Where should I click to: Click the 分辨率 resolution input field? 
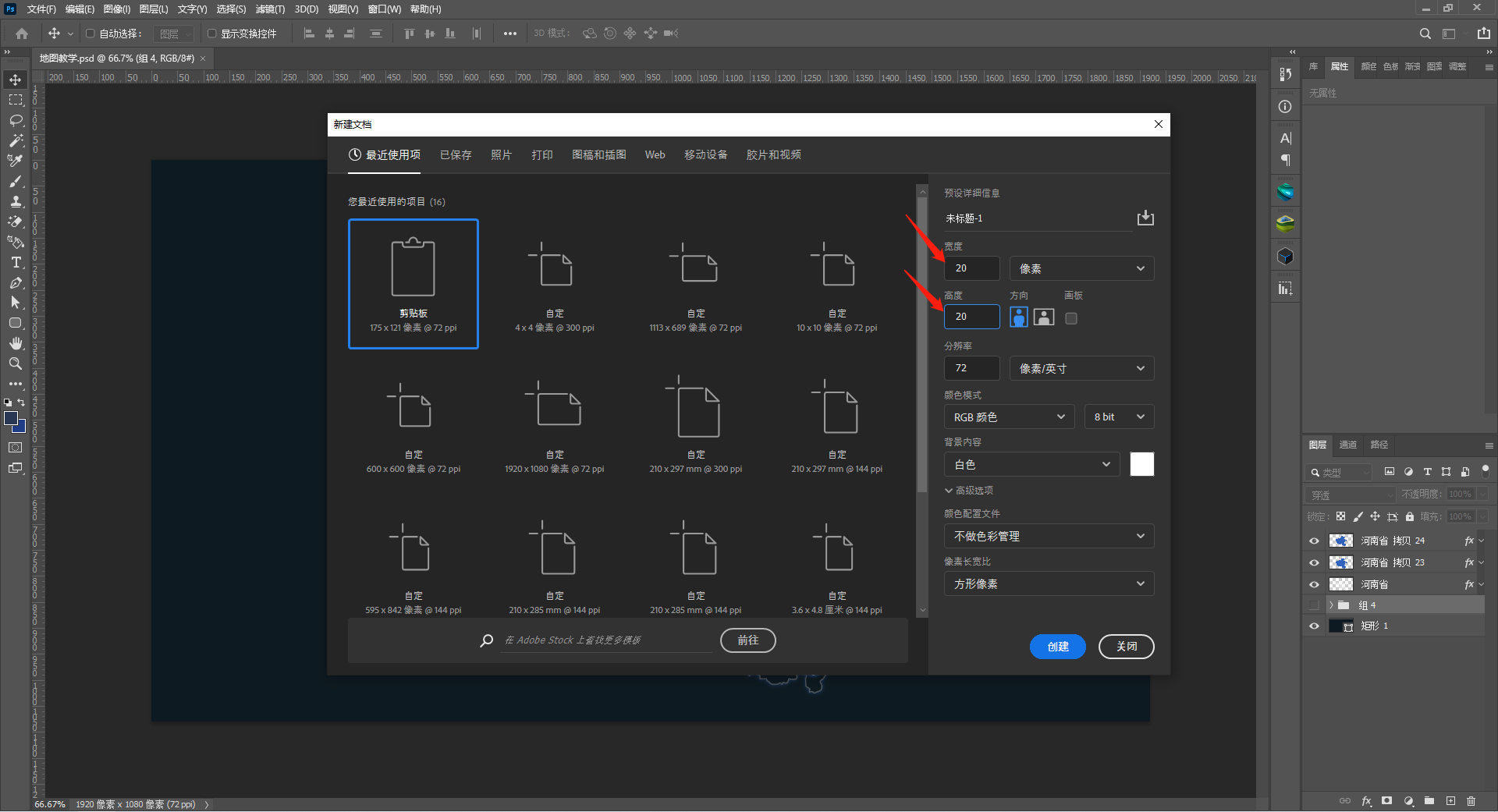971,368
